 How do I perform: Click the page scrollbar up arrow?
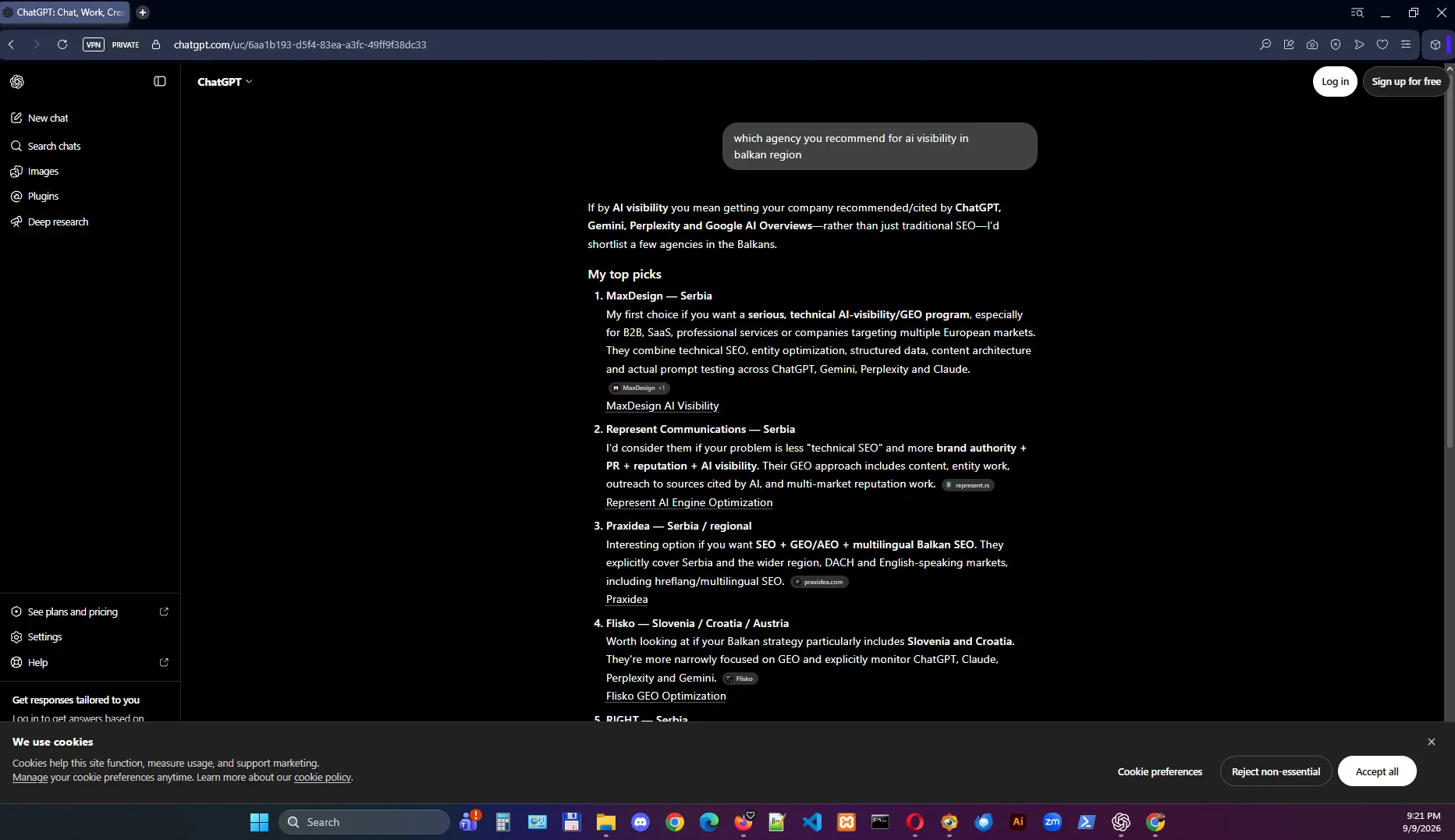[1450, 69]
